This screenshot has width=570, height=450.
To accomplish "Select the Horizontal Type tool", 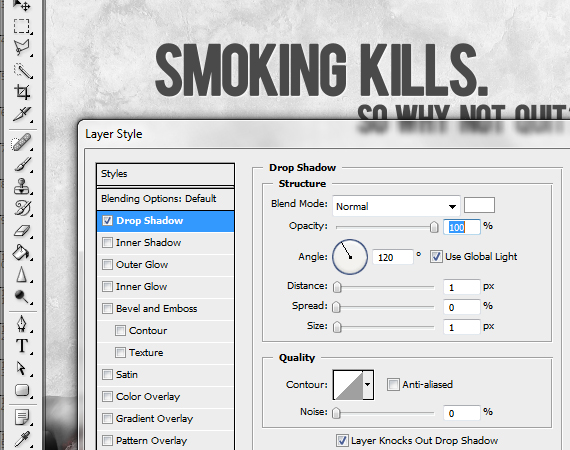I will click(x=22, y=346).
